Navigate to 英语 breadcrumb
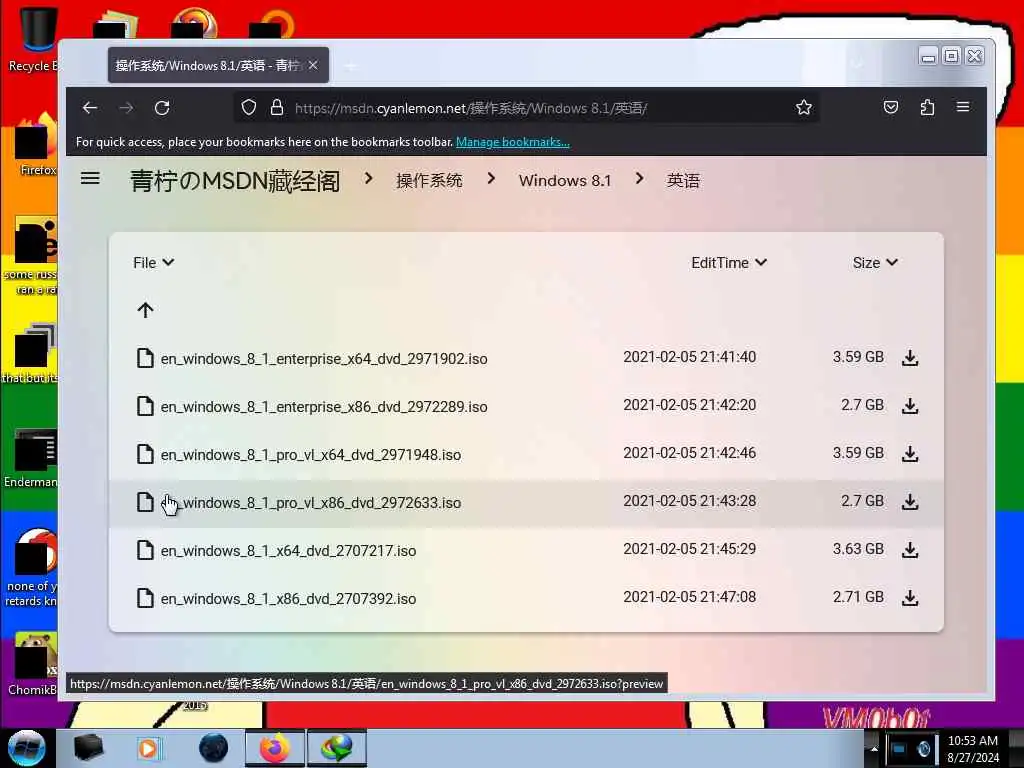Viewport: 1024px width, 768px height. pos(683,180)
